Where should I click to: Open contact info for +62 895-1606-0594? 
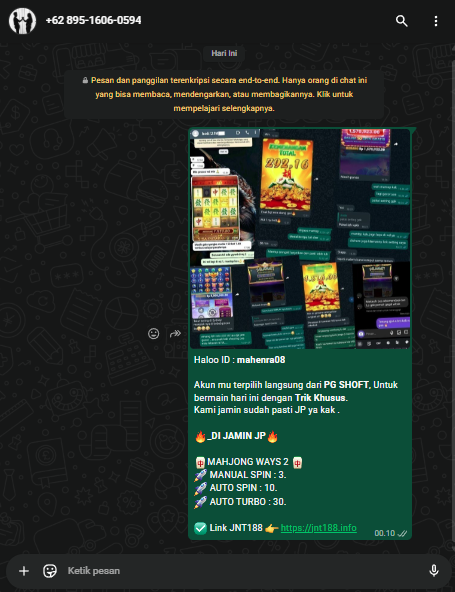[93, 20]
